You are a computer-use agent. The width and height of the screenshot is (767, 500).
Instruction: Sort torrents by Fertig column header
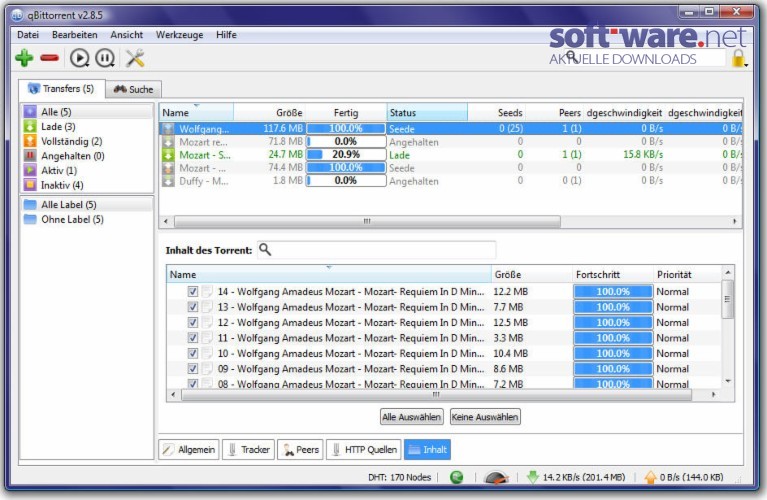346,113
